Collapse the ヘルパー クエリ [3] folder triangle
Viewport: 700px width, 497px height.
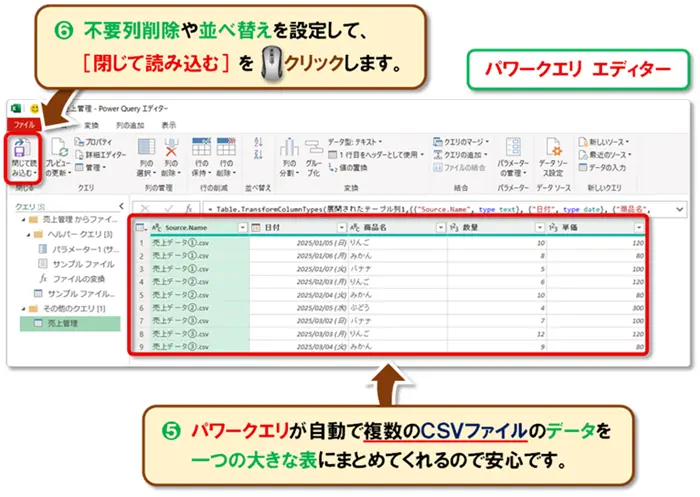coord(28,234)
